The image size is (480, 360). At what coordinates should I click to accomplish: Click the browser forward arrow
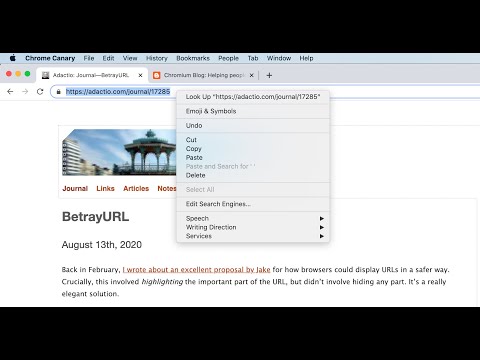click(25, 91)
